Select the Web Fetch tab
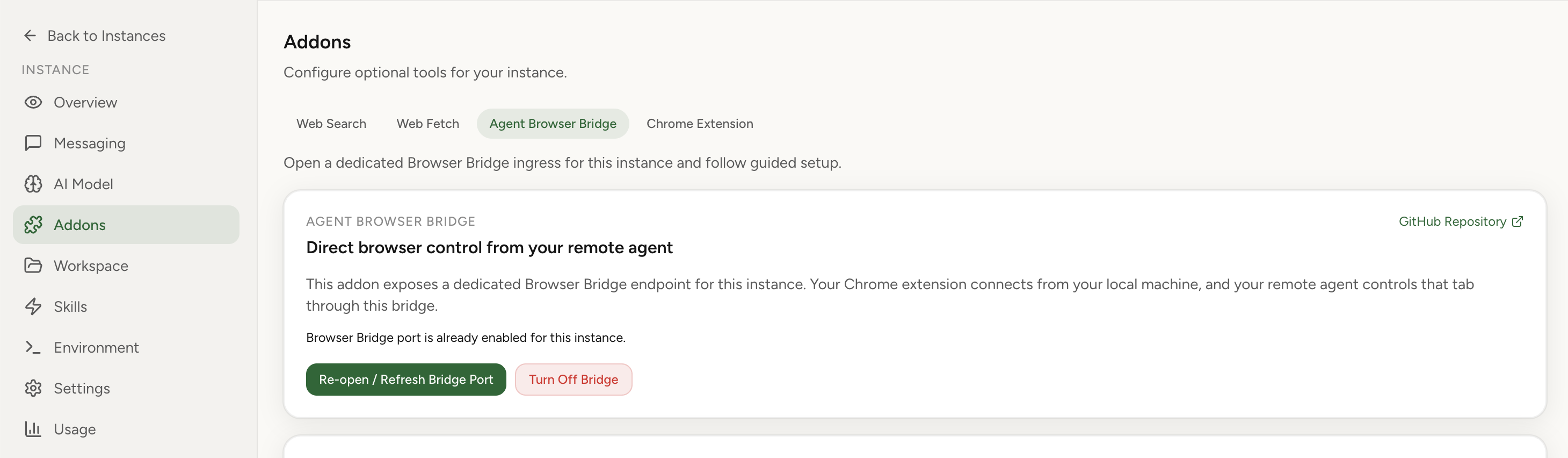 coord(427,123)
